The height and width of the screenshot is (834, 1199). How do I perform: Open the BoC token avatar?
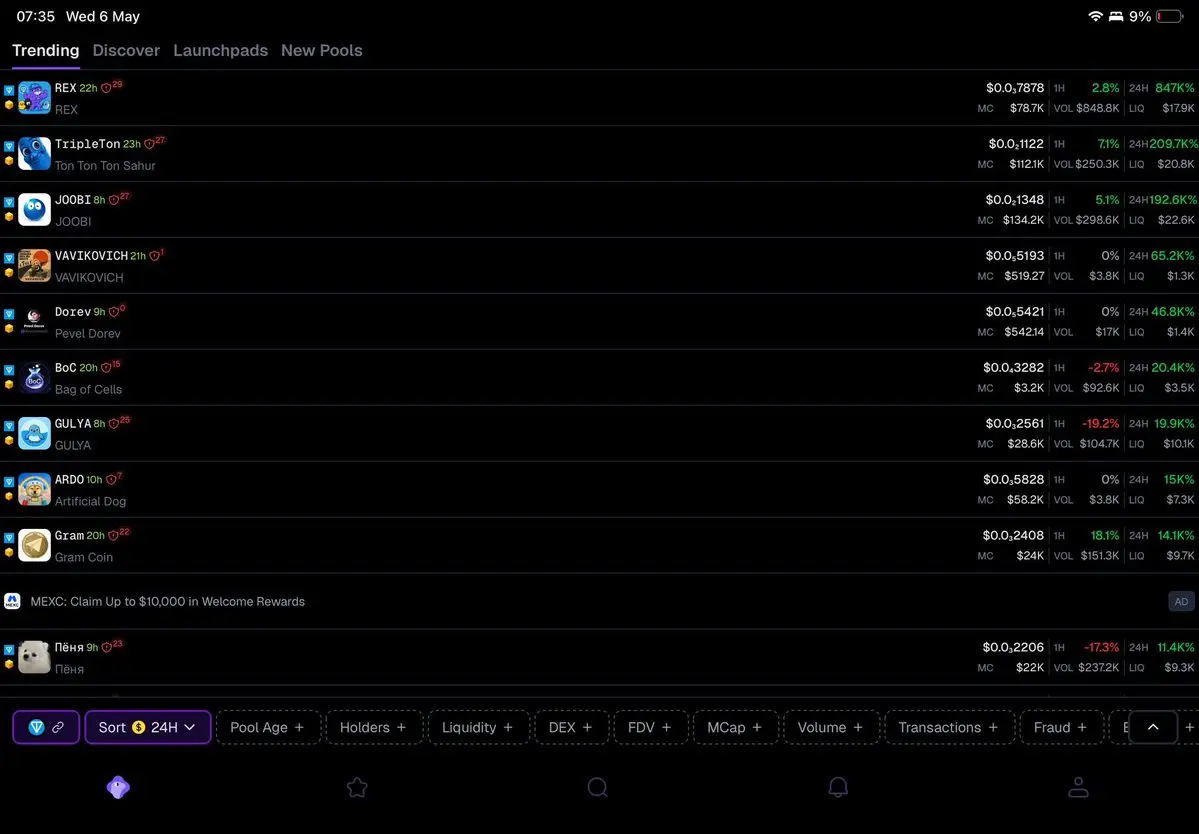(34, 378)
